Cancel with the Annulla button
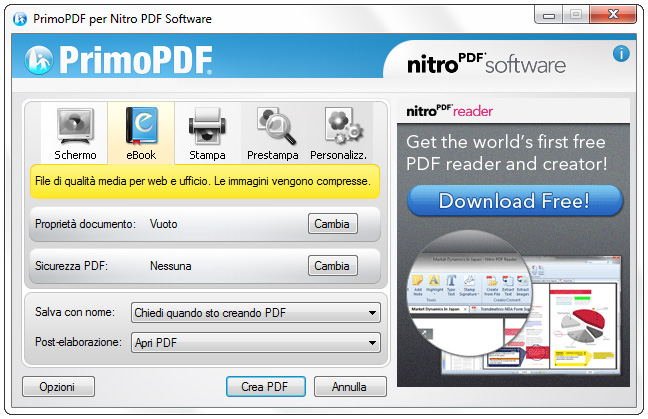This screenshot has height=419, width=648. coord(350,387)
